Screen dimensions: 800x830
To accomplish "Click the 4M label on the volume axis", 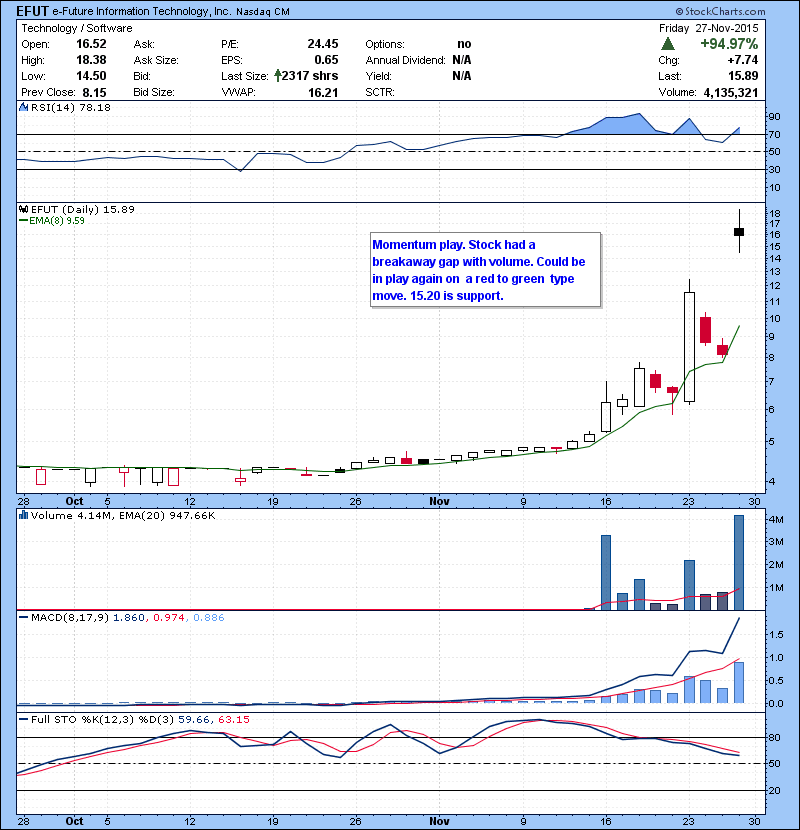I will [x=776, y=520].
